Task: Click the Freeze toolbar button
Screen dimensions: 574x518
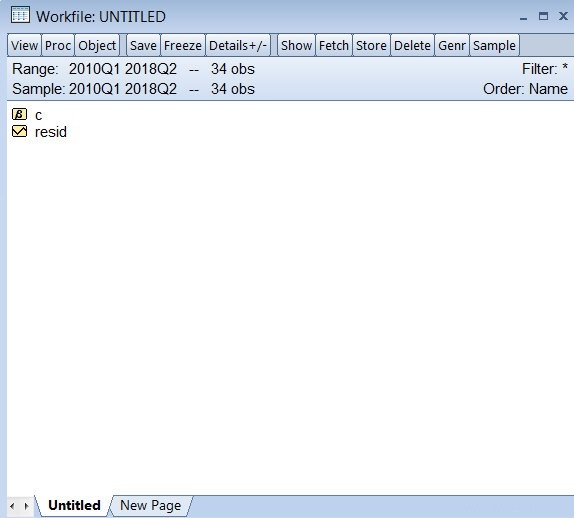Action: [x=183, y=45]
